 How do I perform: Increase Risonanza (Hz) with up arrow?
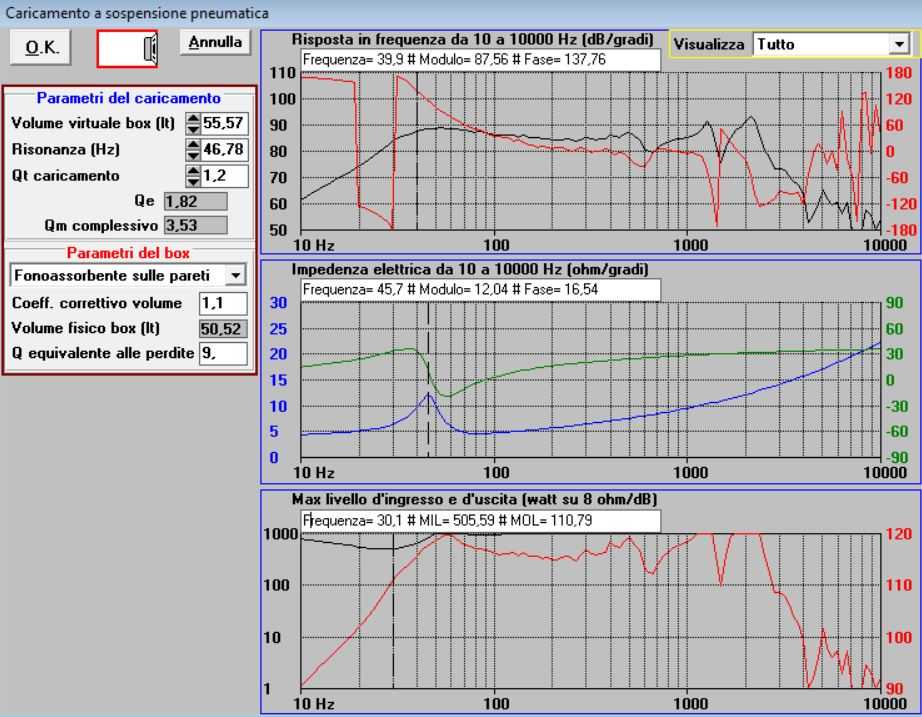coord(193,144)
